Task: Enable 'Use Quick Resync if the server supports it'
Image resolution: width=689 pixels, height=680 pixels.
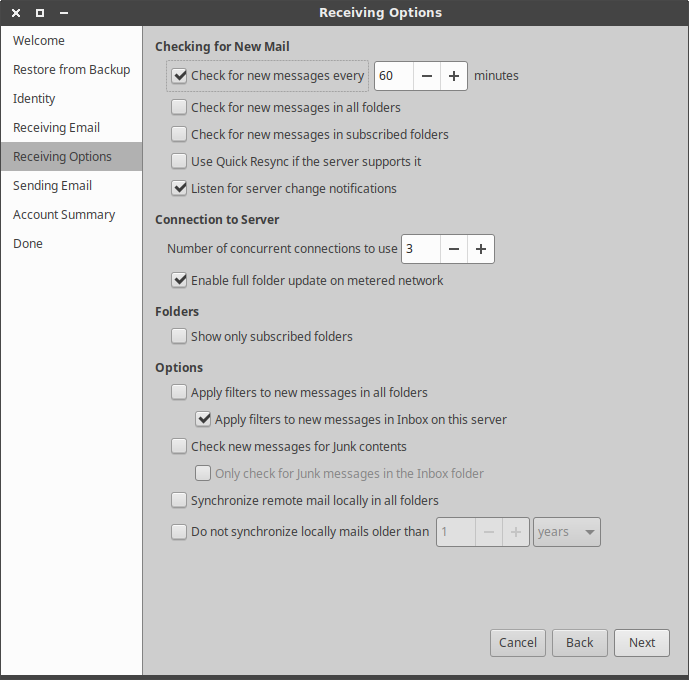Action: tap(180, 162)
